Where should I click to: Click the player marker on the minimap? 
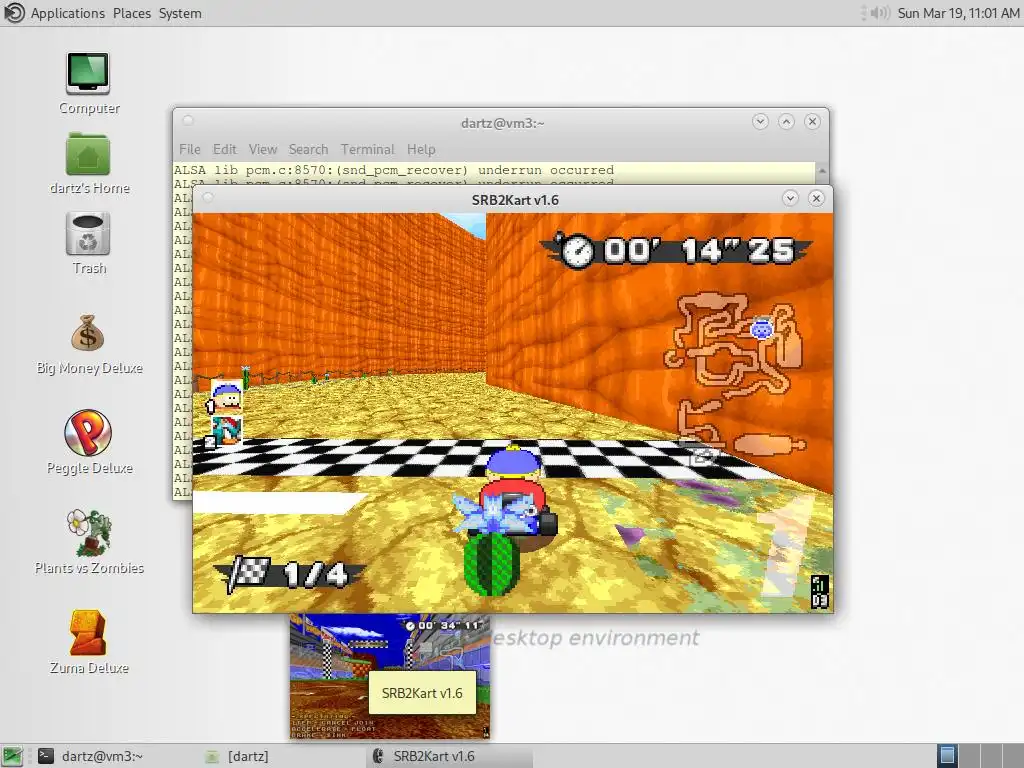click(761, 328)
